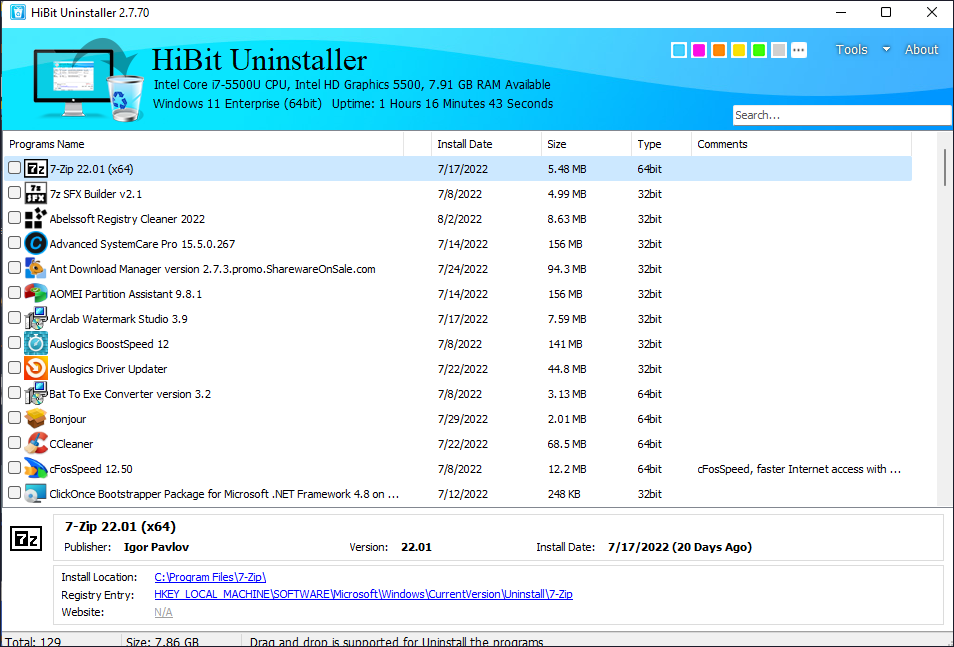This screenshot has width=954, height=647.
Task: Apply the green theme color swatch
Action: pos(759,50)
